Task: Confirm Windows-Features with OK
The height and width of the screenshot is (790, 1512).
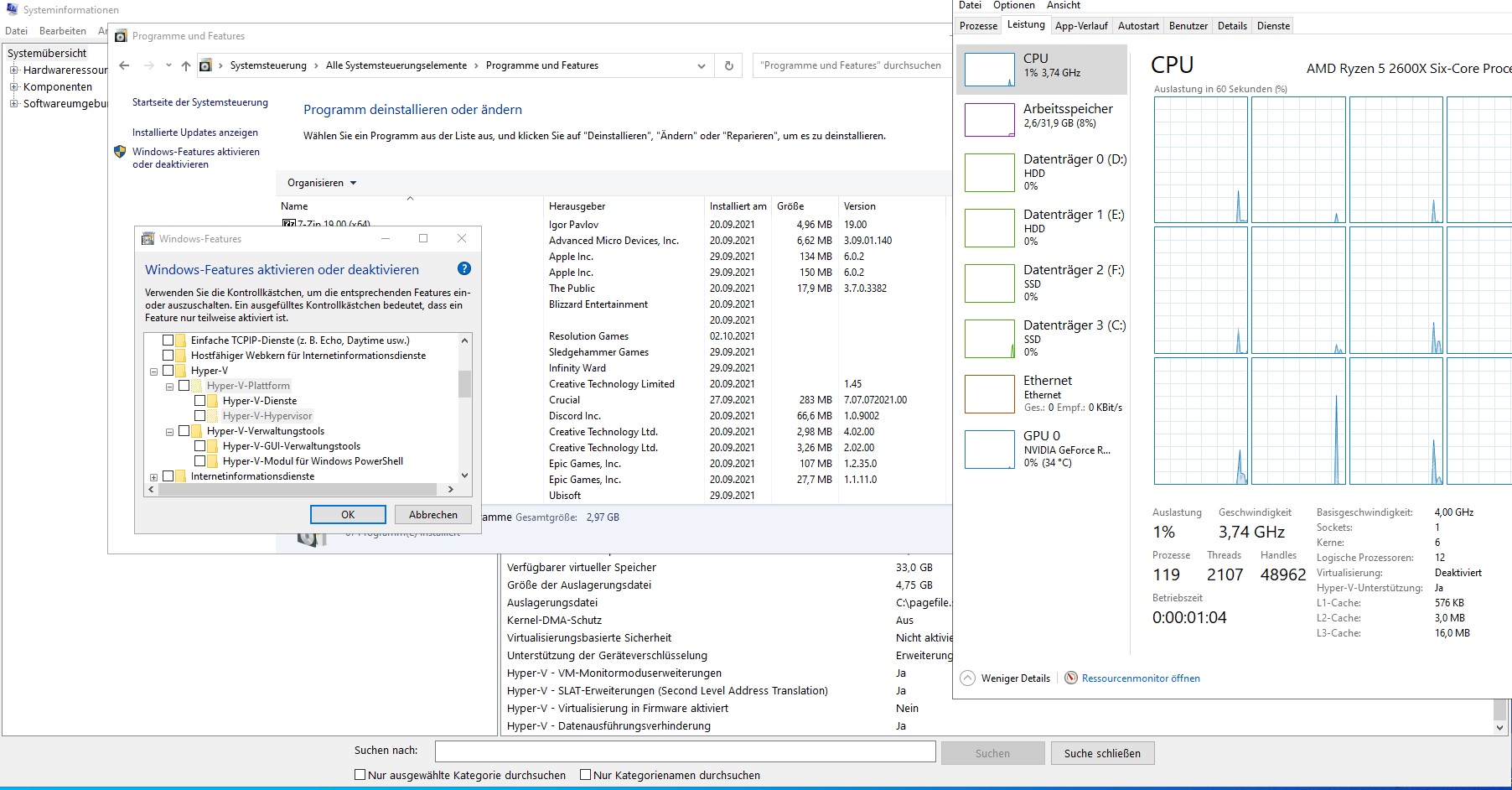Action: point(348,515)
